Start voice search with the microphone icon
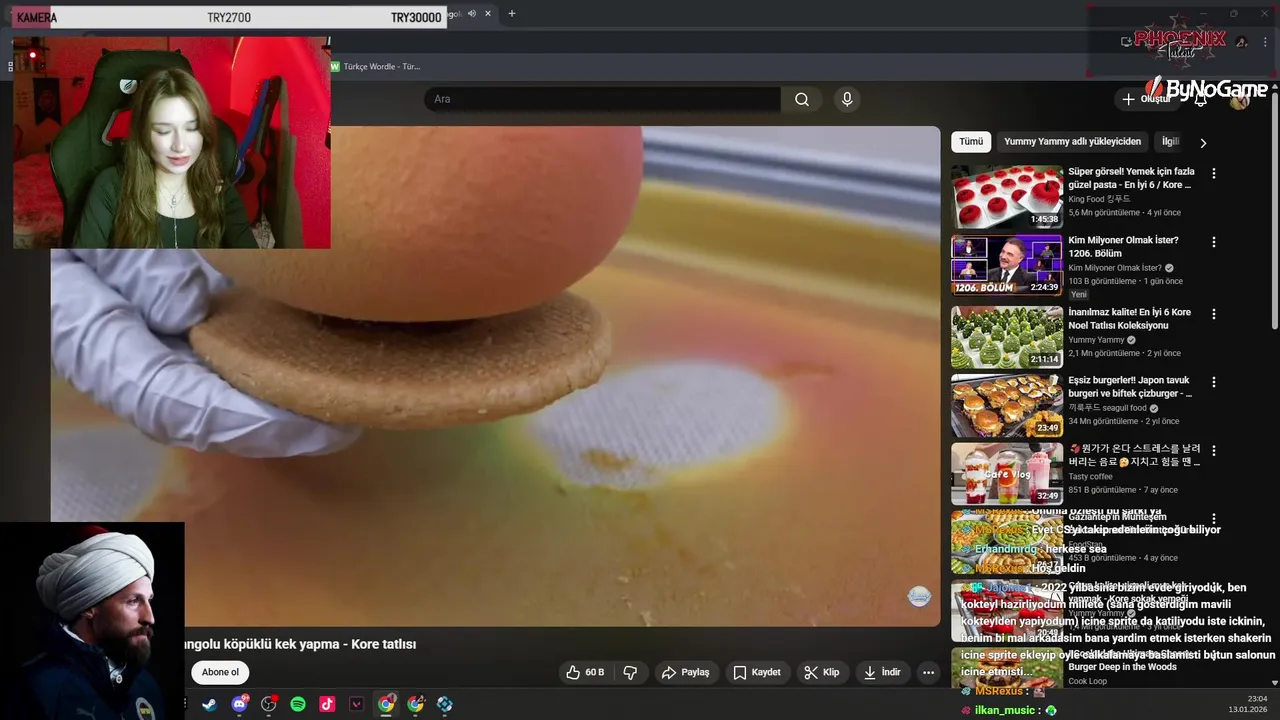The width and height of the screenshot is (1280, 720). tap(847, 99)
